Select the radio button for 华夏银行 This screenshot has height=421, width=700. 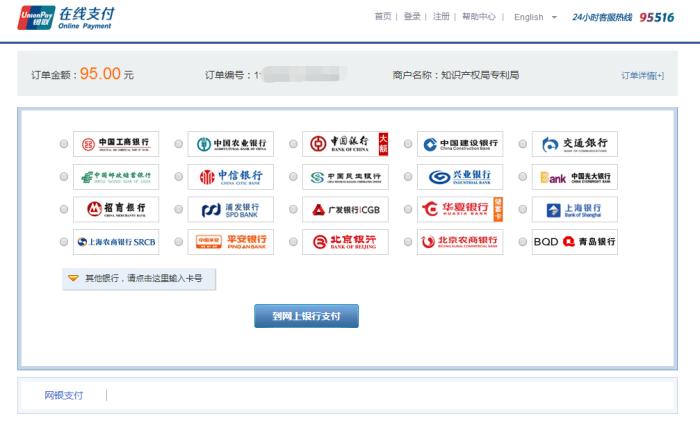point(408,209)
